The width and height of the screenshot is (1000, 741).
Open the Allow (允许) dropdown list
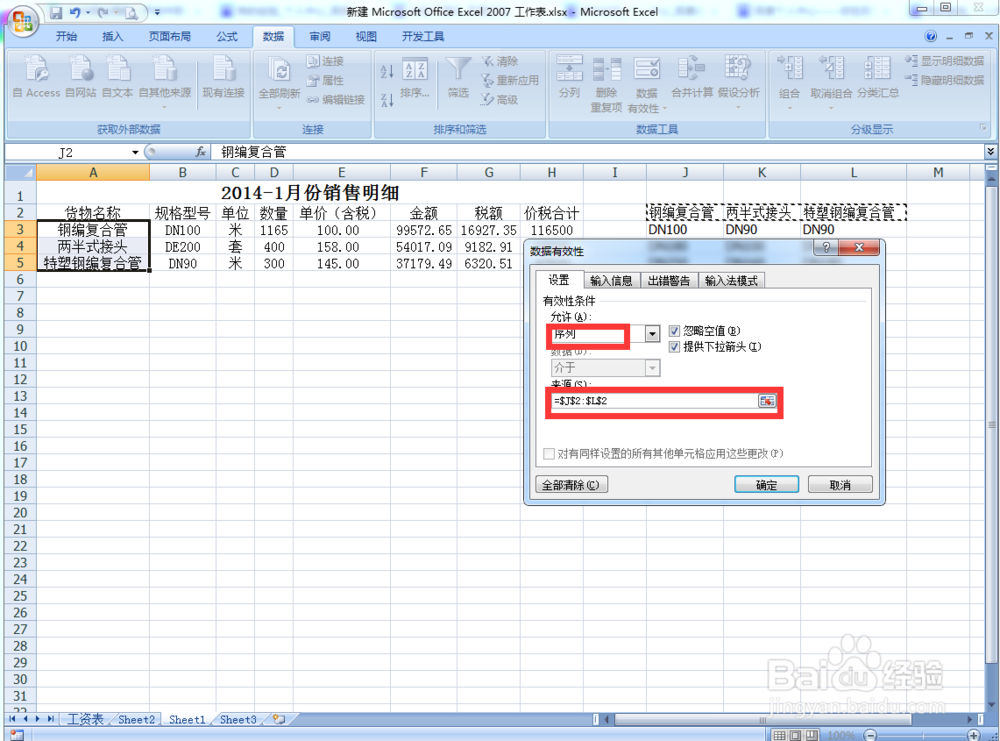[x=652, y=334]
